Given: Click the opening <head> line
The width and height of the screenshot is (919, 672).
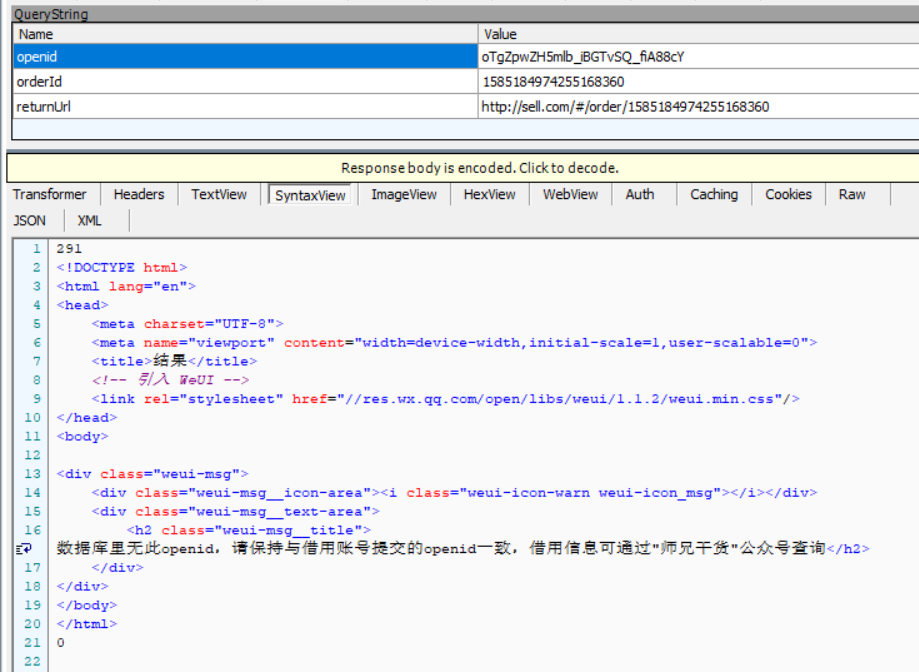Looking at the screenshot, I should coord(82,305).
